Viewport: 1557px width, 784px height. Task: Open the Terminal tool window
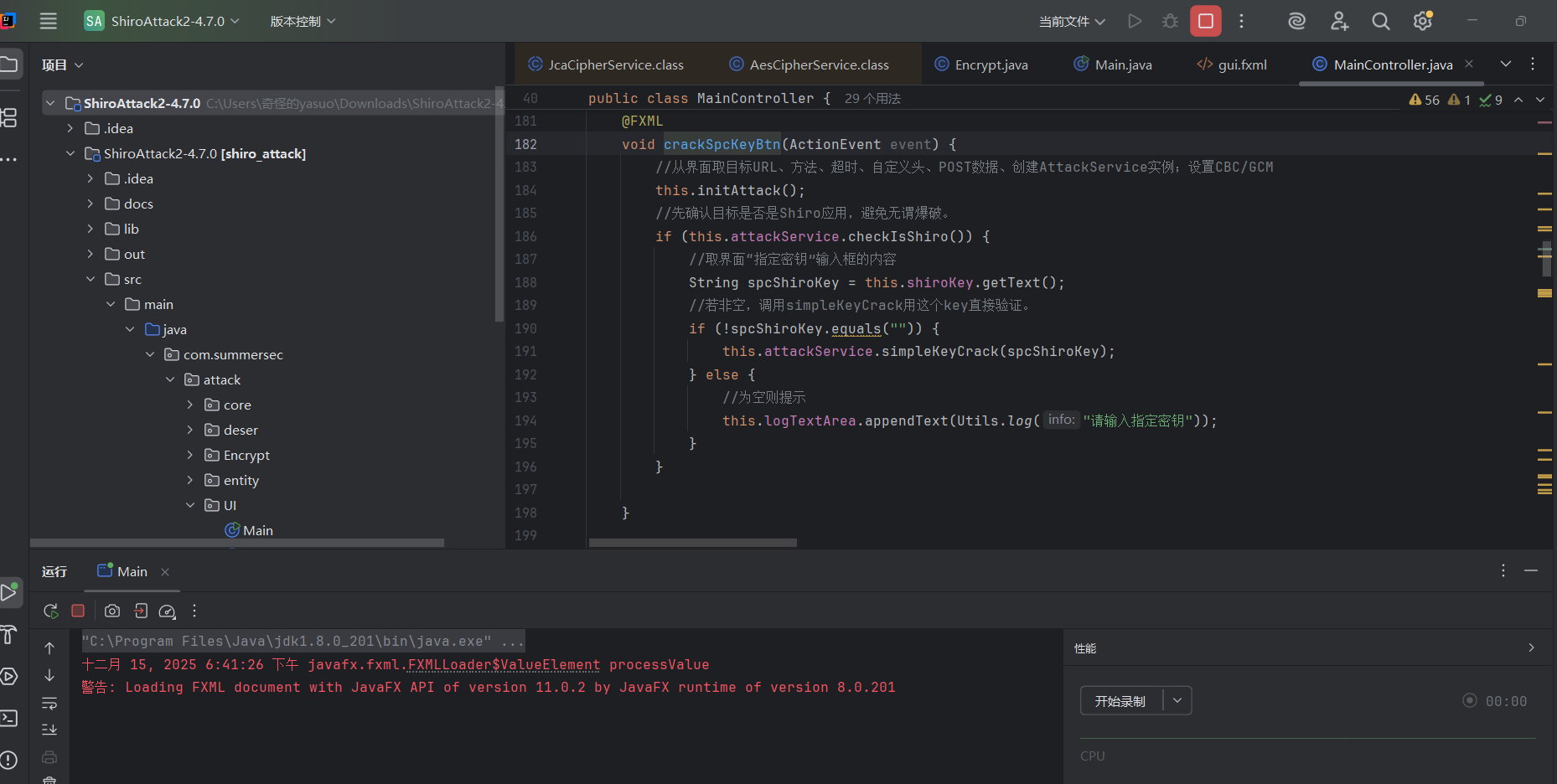tap(9, 718)
